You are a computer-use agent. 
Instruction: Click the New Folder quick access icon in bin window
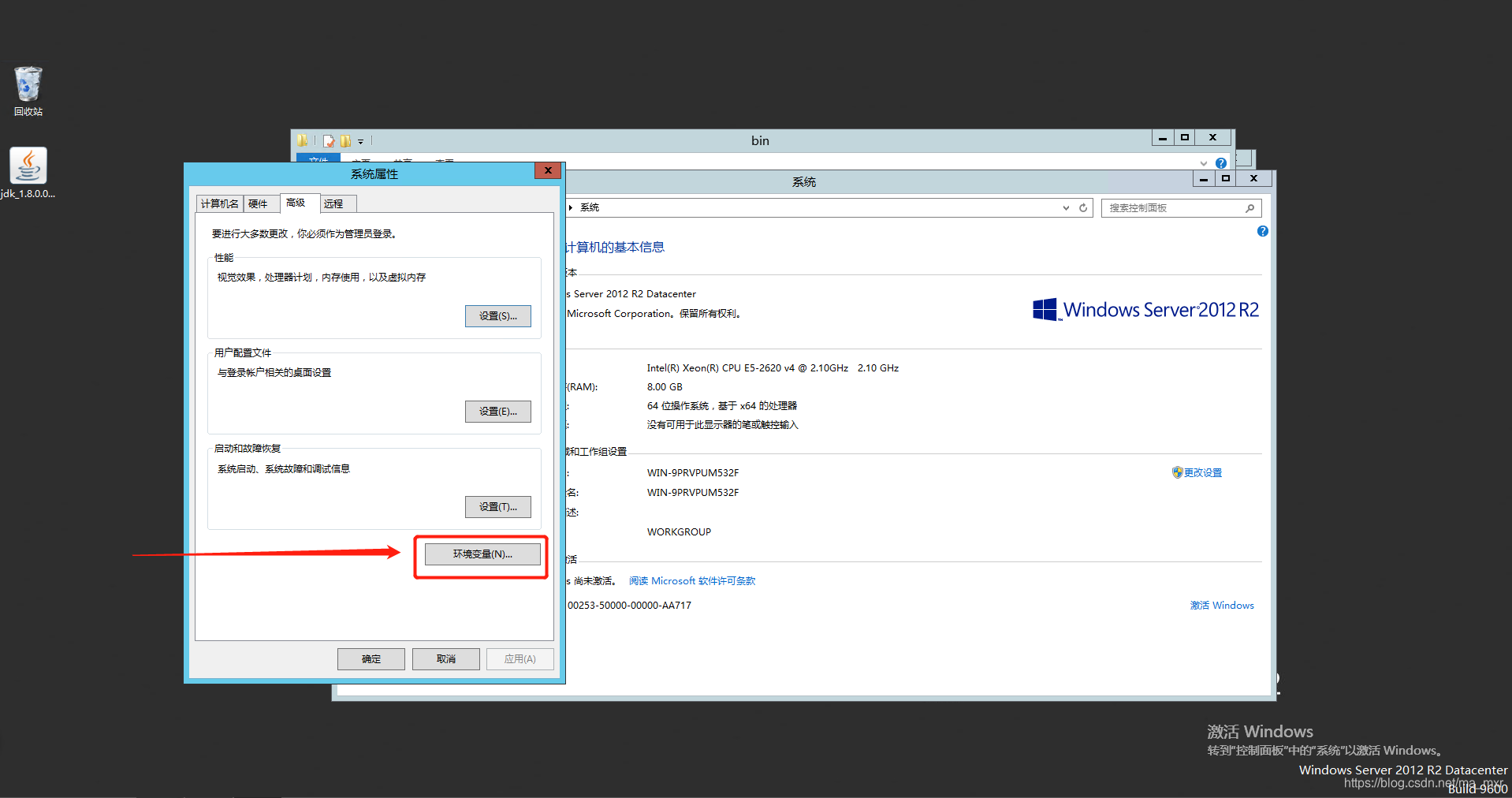pyautogui.click(x=345, y=141)
